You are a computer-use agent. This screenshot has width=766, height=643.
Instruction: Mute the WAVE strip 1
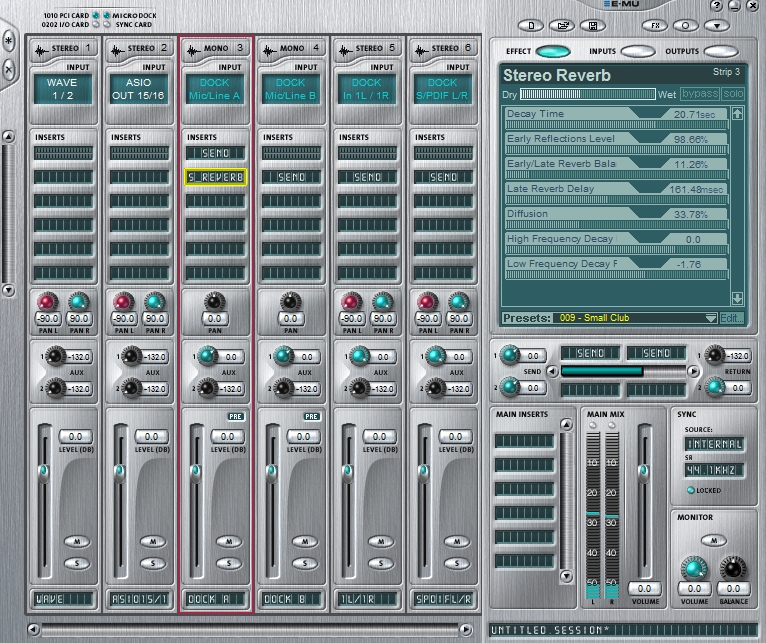pos(77,541)
